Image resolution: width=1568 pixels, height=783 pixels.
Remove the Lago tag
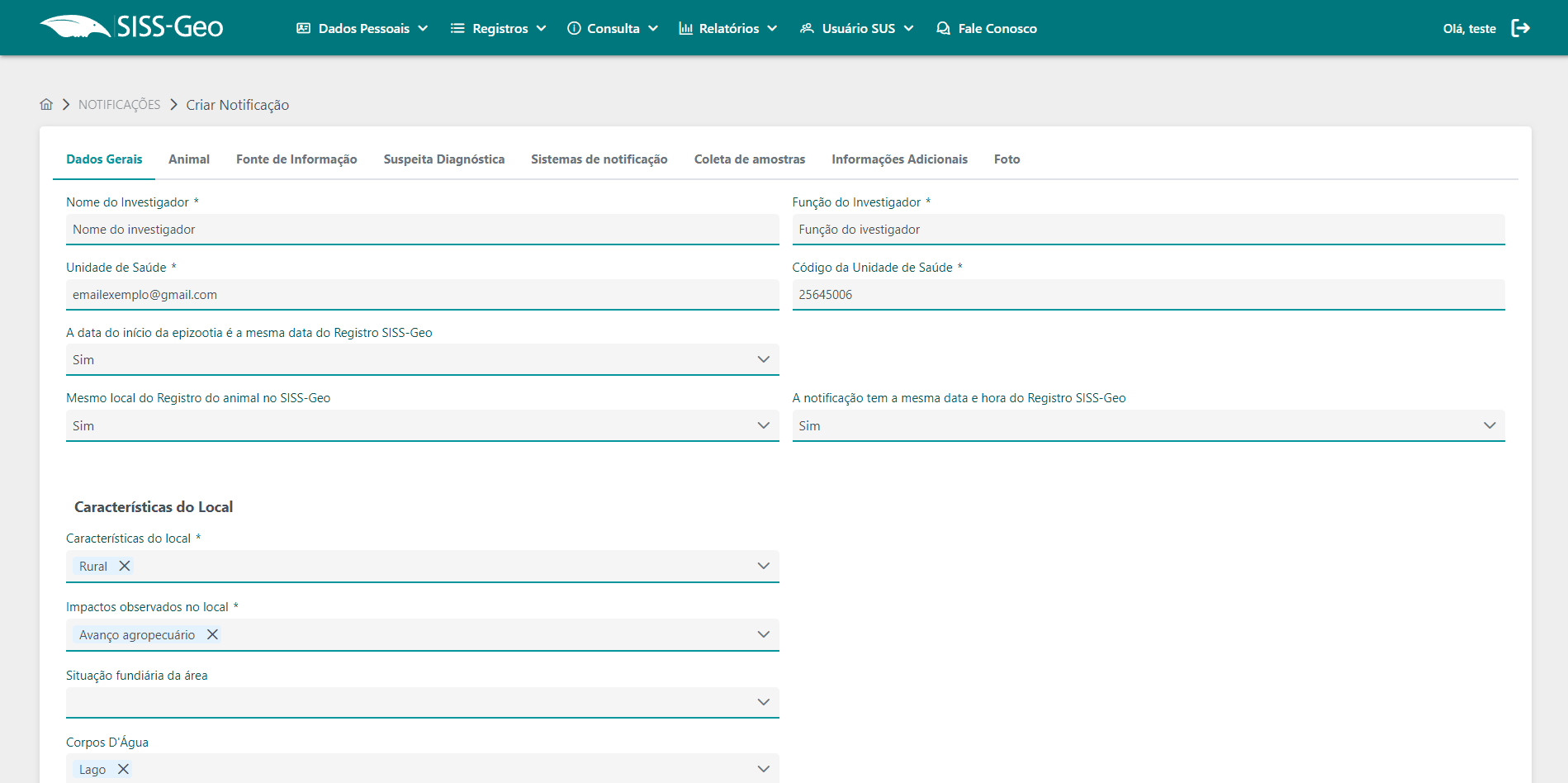click(x=123, y=769)
